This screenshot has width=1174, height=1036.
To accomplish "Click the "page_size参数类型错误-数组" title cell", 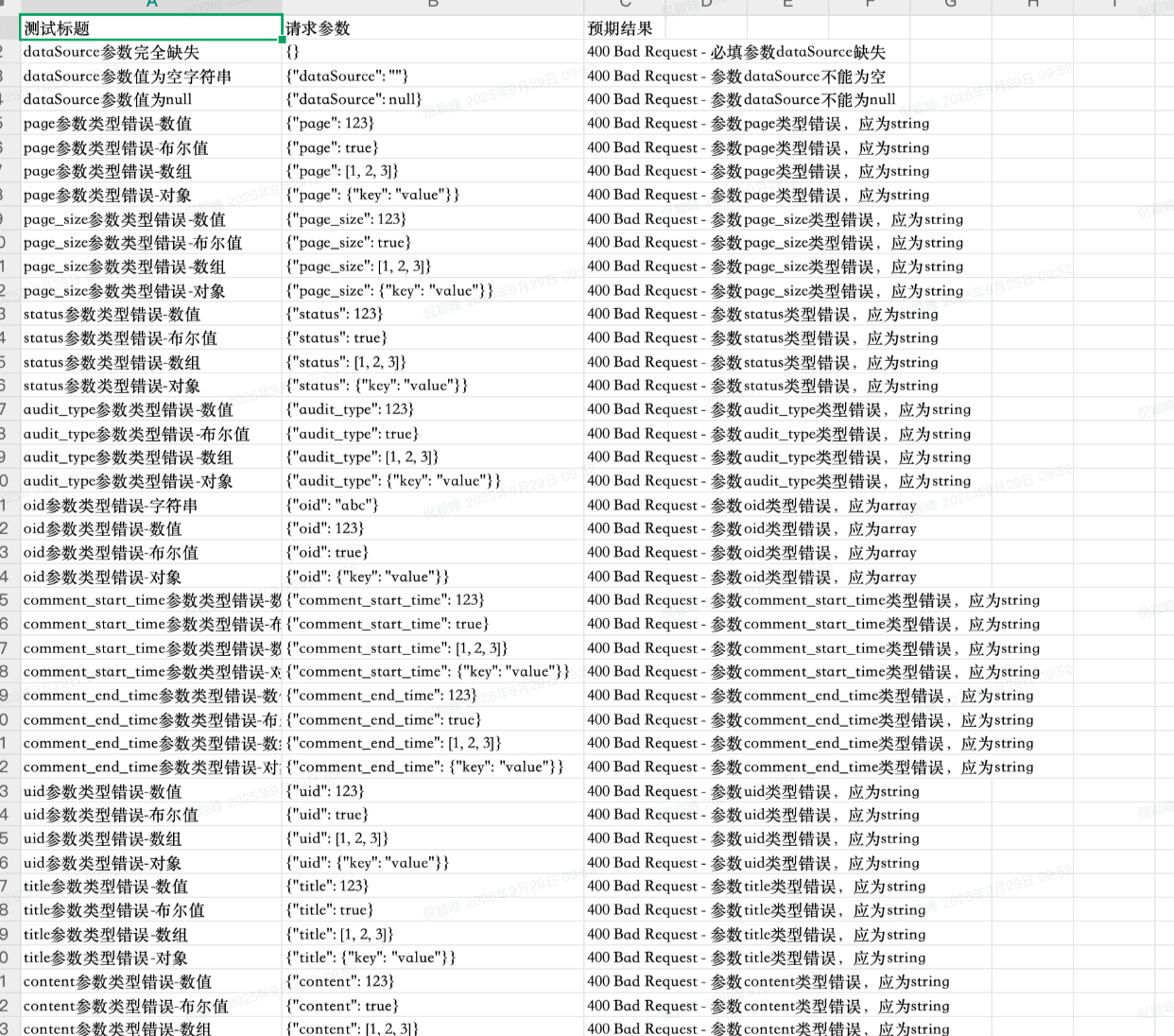I will (x=150, y=267).
